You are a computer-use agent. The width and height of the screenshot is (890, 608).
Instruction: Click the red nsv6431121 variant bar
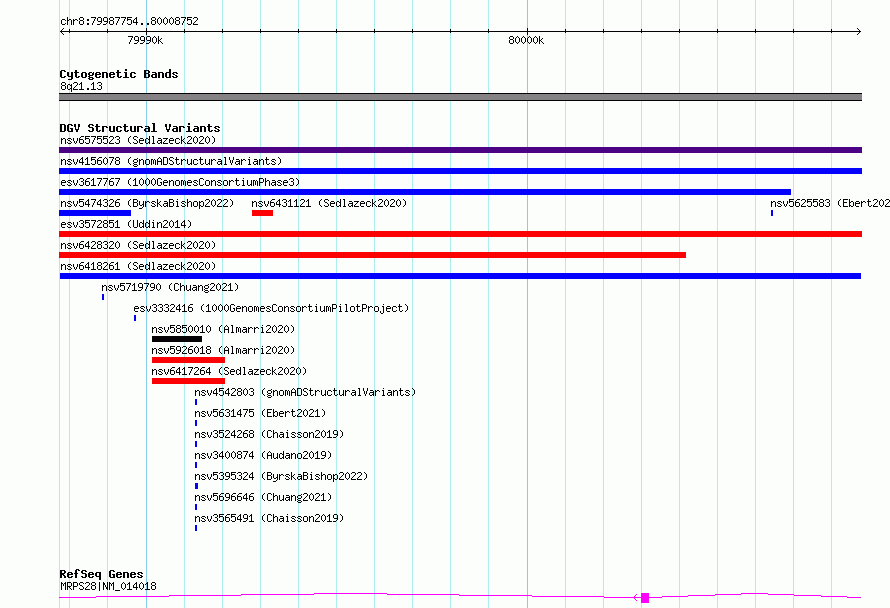[262, 213]
